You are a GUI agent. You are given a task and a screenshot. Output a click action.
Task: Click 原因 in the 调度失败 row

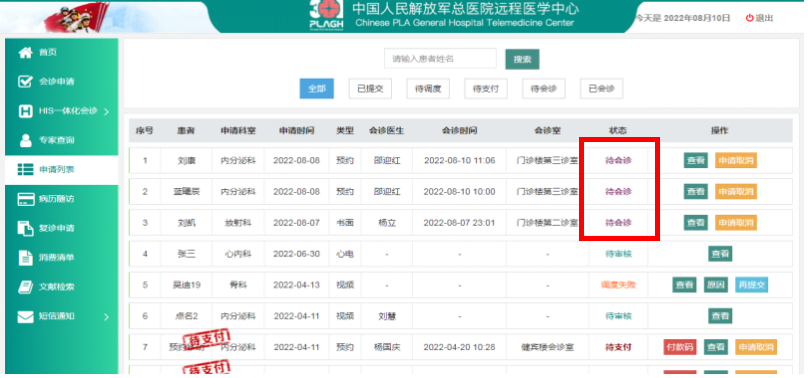pos(716,285)
